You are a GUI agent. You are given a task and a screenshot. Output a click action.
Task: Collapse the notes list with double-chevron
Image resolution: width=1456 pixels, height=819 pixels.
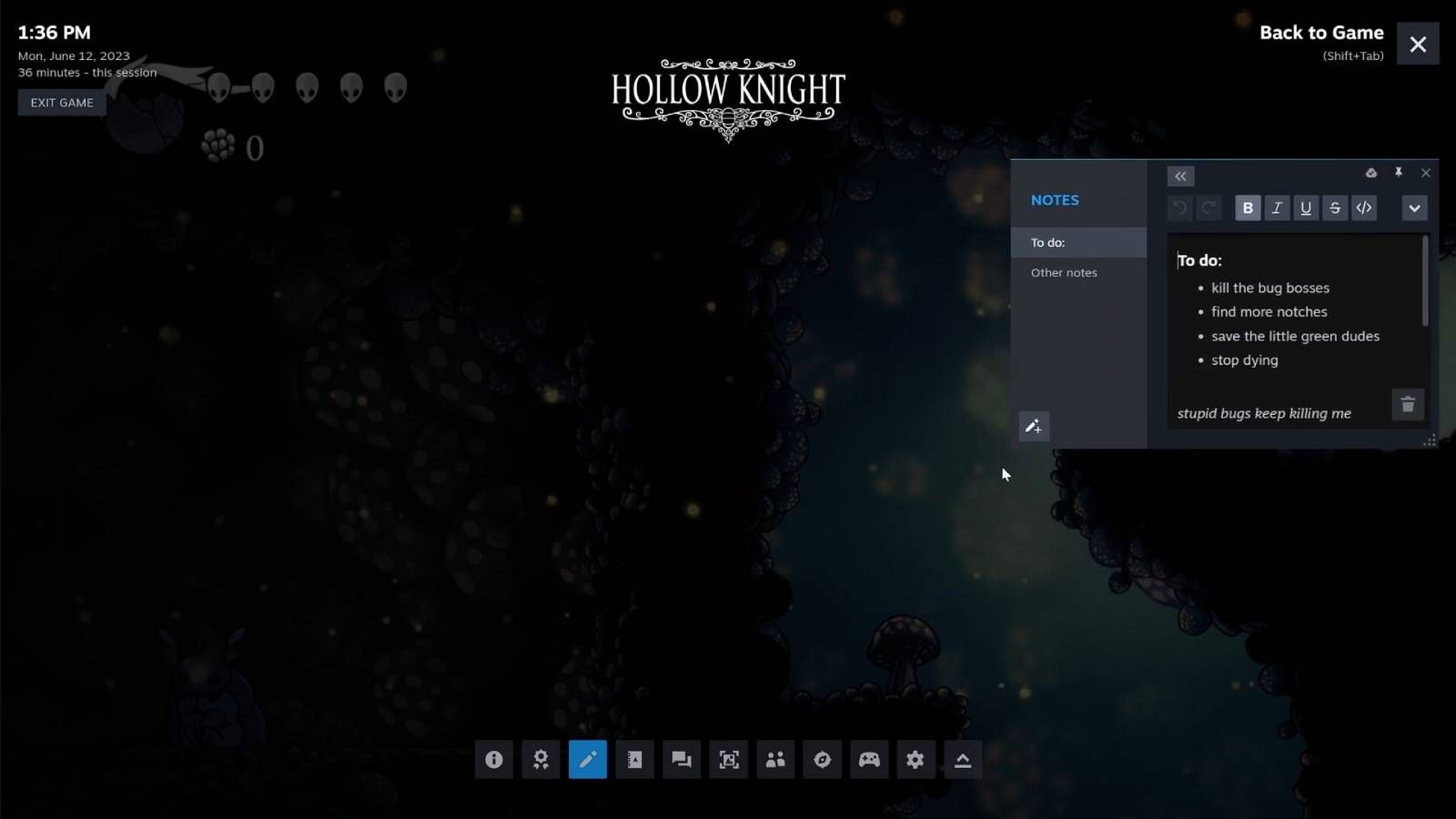coord(1180,176)
